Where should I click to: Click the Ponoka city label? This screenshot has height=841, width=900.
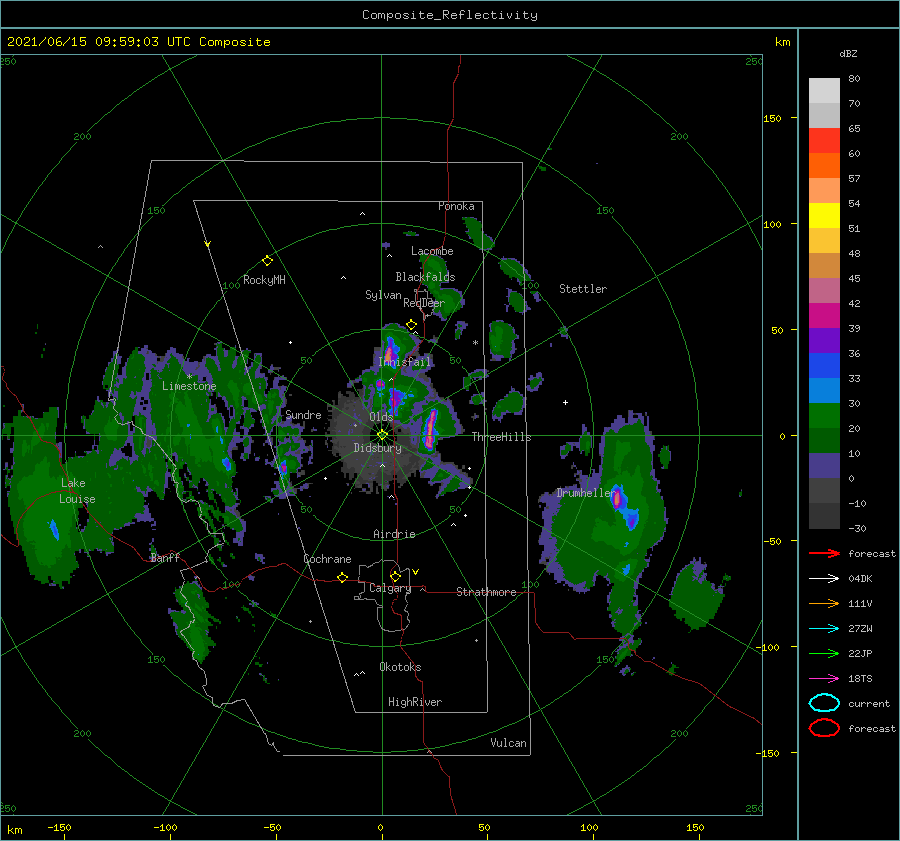(456, 206)
